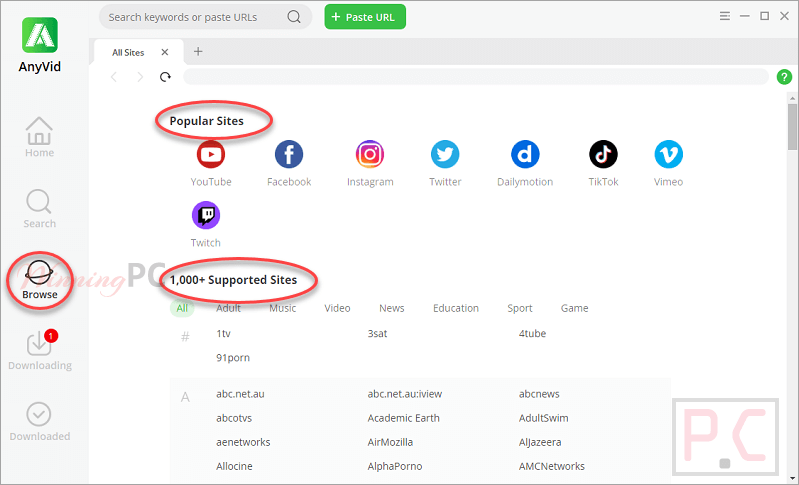This screenshot has width=799, height=485.
Task: Open the aenetworks site link
Action: [243, 442]
